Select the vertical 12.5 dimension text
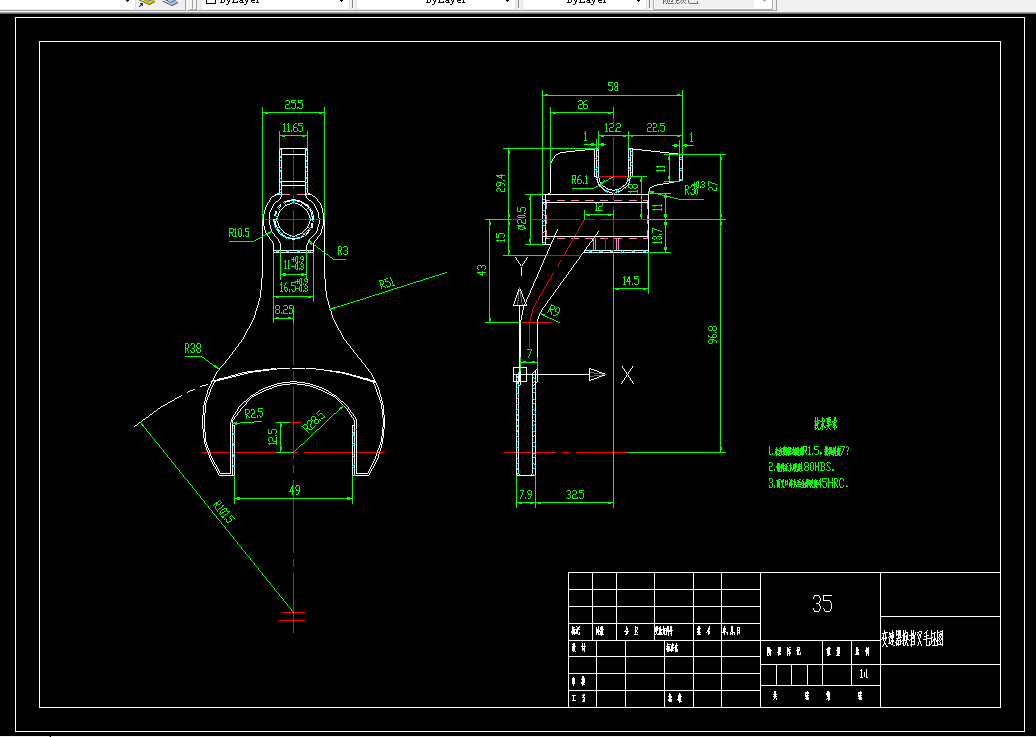Screen dimensions: 1036x737 274,436
